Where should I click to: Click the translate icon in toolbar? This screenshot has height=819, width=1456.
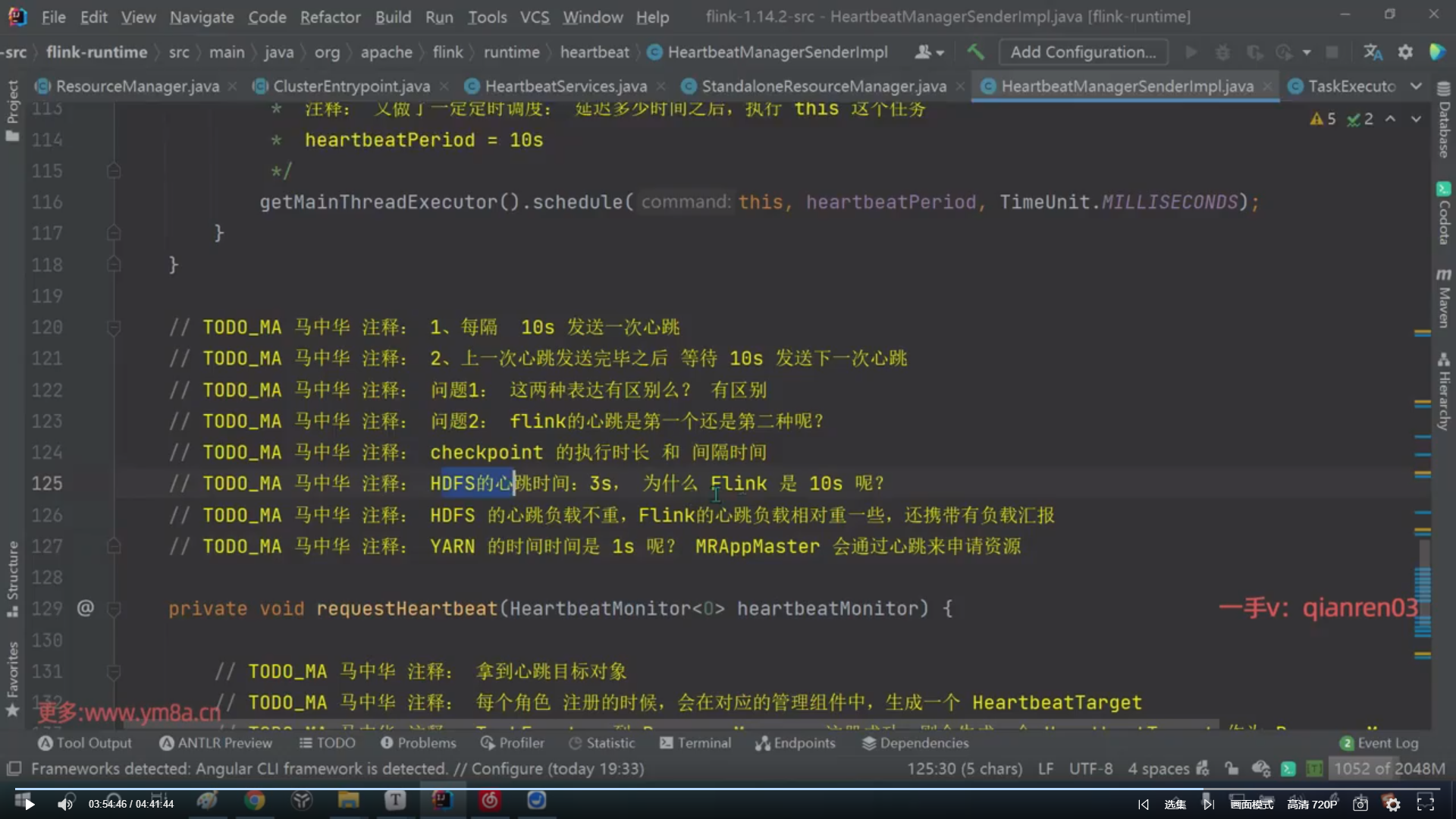click(x=1373, y=52)
